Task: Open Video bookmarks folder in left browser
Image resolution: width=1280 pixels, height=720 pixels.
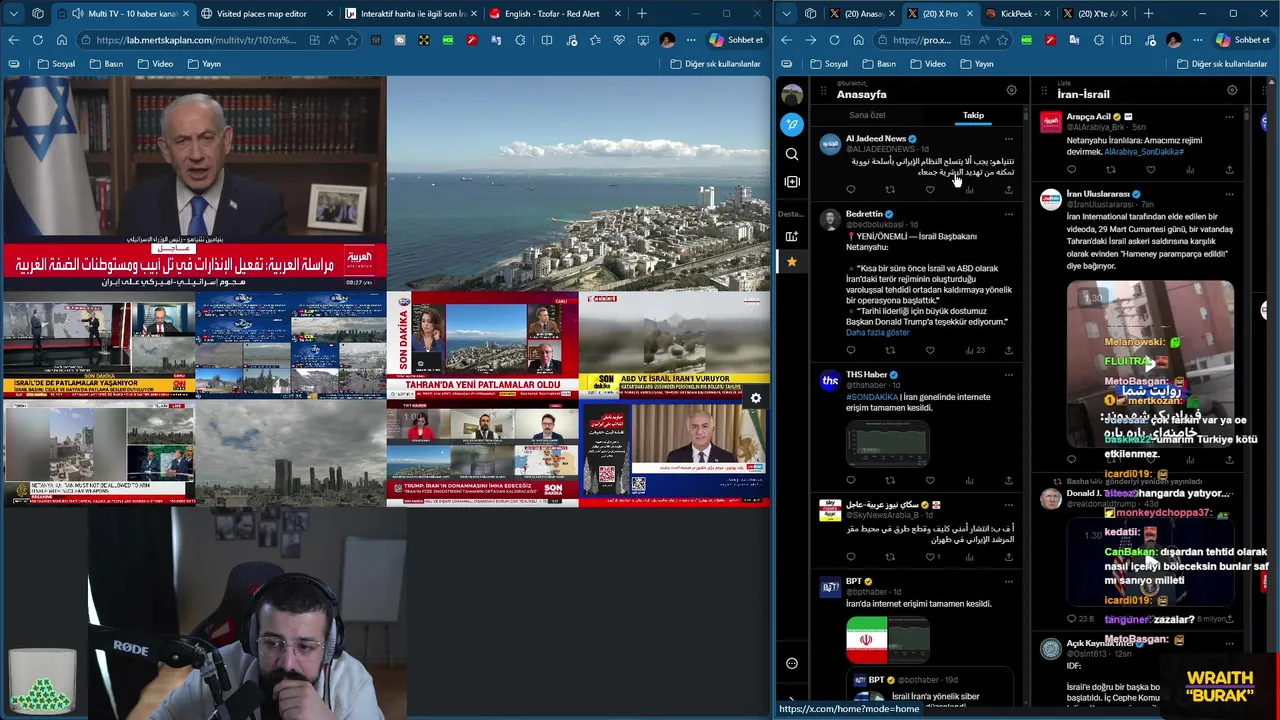Action: [x=155, y=64]
